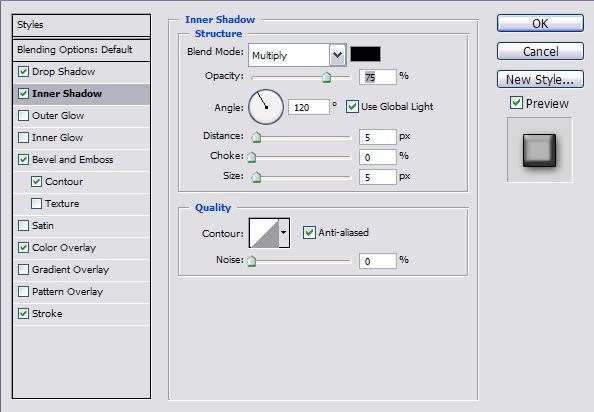Click the contour curve thumbnail
Image resolution: width=594 pixels, height=412 pixels.
(x=264, y=233)
